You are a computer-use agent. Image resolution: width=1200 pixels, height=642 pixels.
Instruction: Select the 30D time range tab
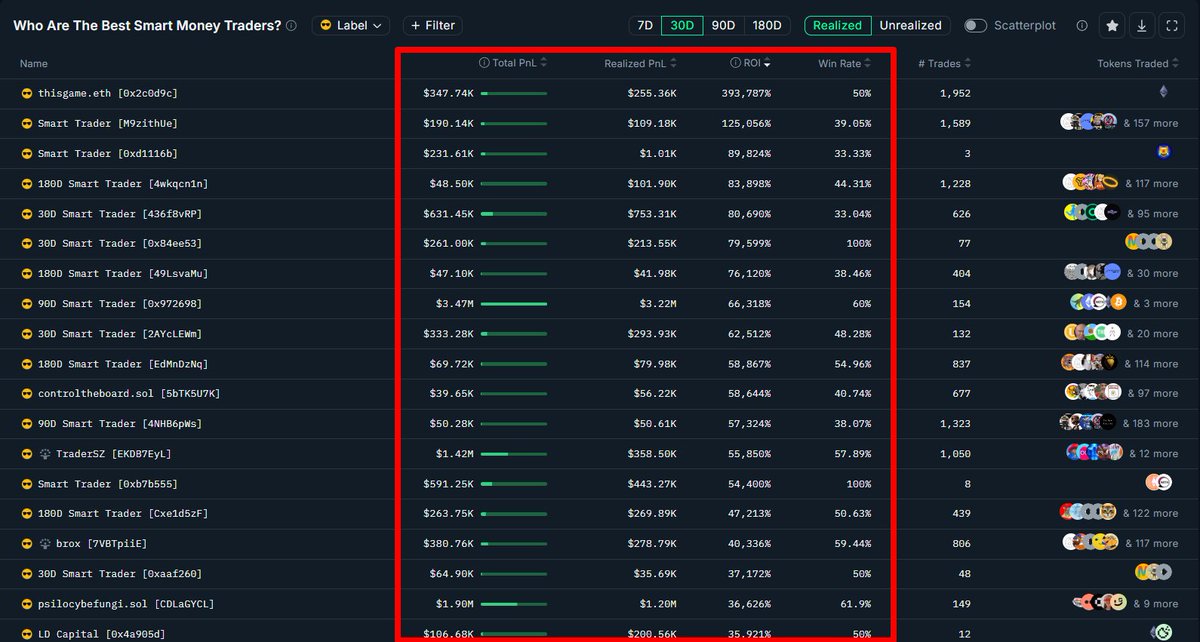coord(682,26)
